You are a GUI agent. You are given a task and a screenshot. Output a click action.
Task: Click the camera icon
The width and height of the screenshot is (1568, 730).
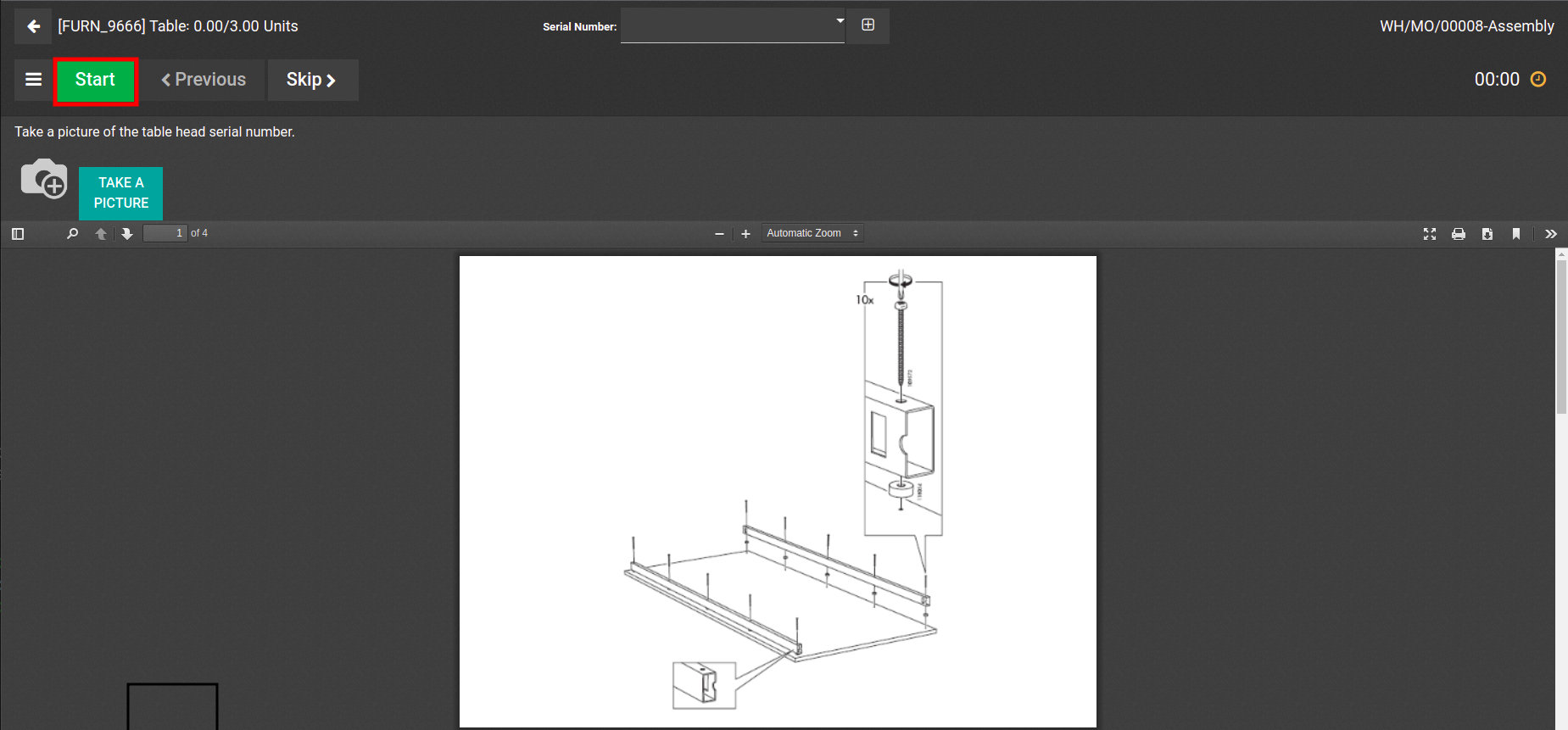point(43,179)
